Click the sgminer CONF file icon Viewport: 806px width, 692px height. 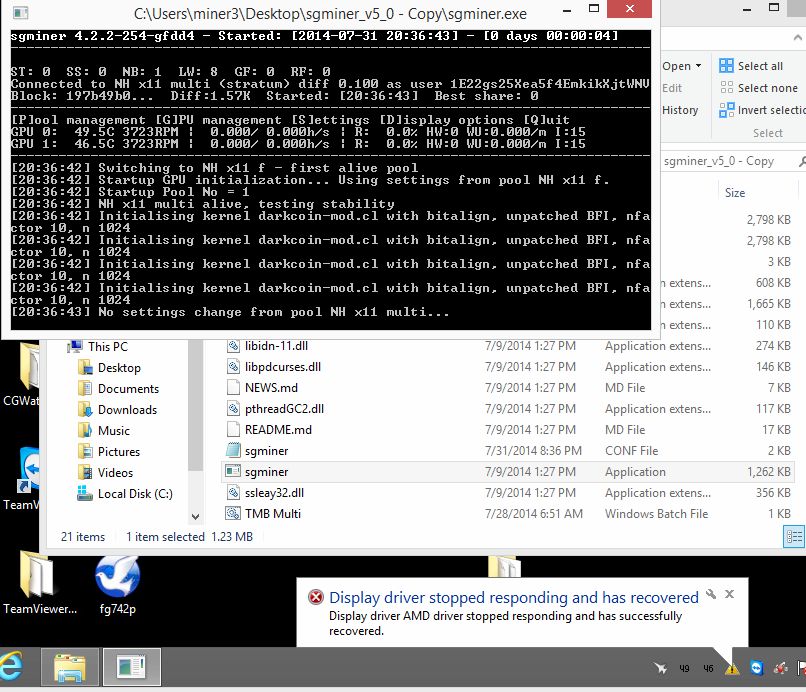pyautogui.click(x=233, y=451)
